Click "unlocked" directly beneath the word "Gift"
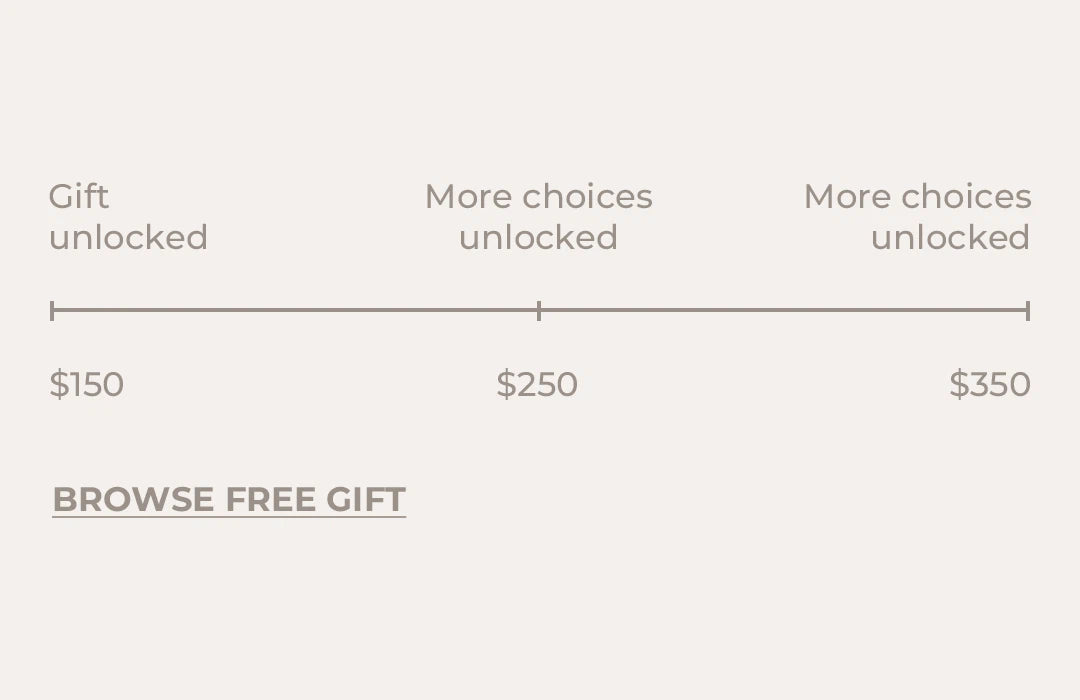The width and height of the screenshot is (1080, 700). click(x=128, y=238)
